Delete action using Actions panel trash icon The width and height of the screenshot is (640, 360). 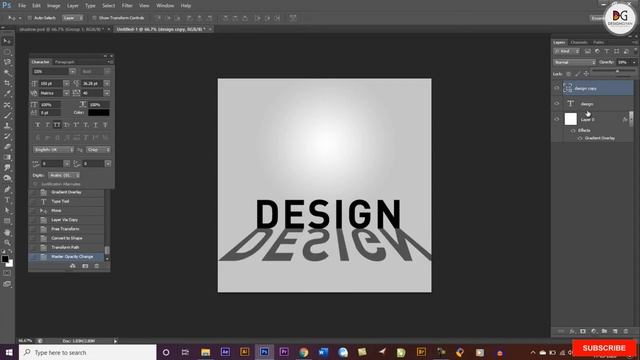coord(97,266)
